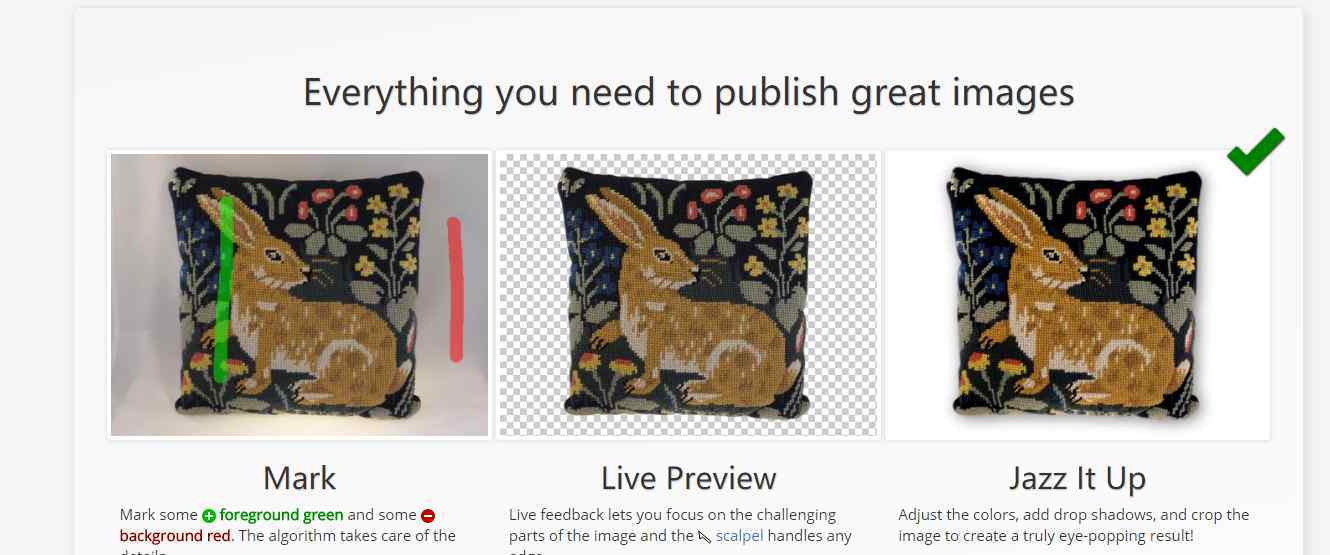Click the 'background red' text

tap(175, 536)
